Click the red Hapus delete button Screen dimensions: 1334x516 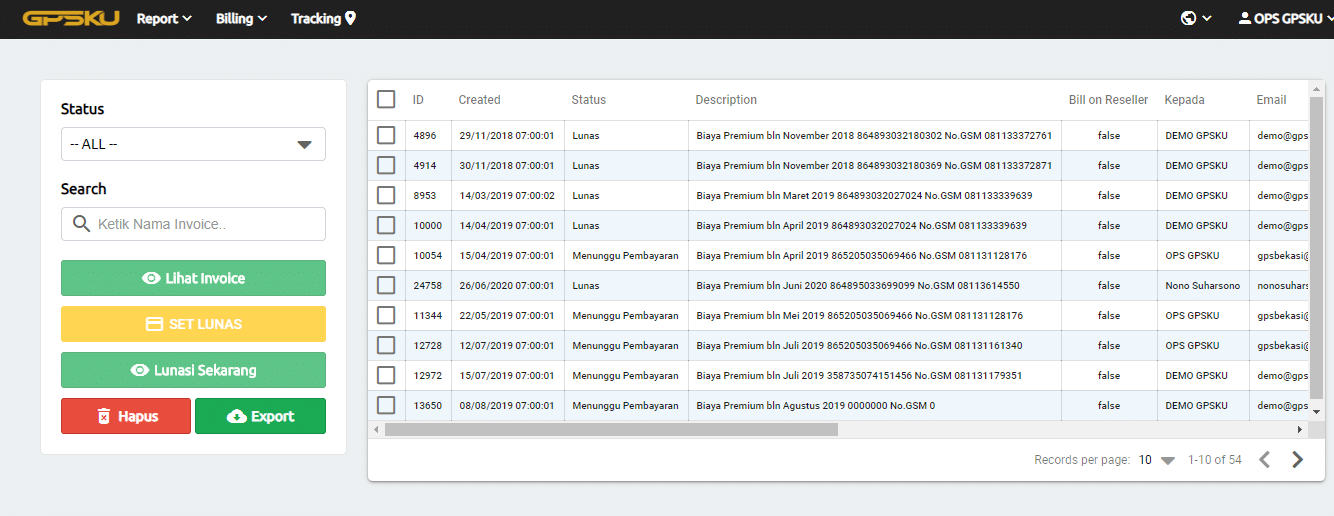(126, 416)
